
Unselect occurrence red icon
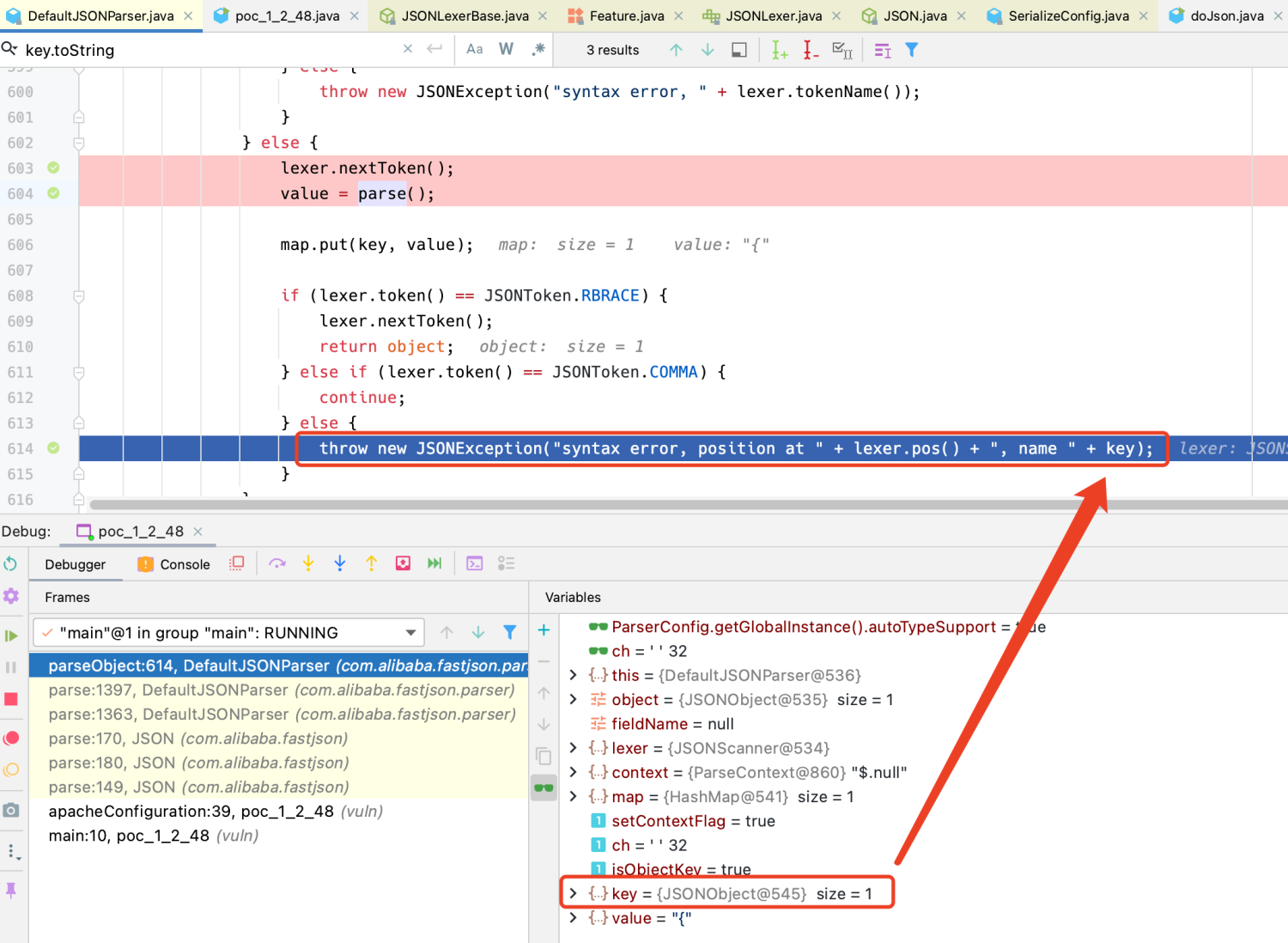(x=811, y=50)
